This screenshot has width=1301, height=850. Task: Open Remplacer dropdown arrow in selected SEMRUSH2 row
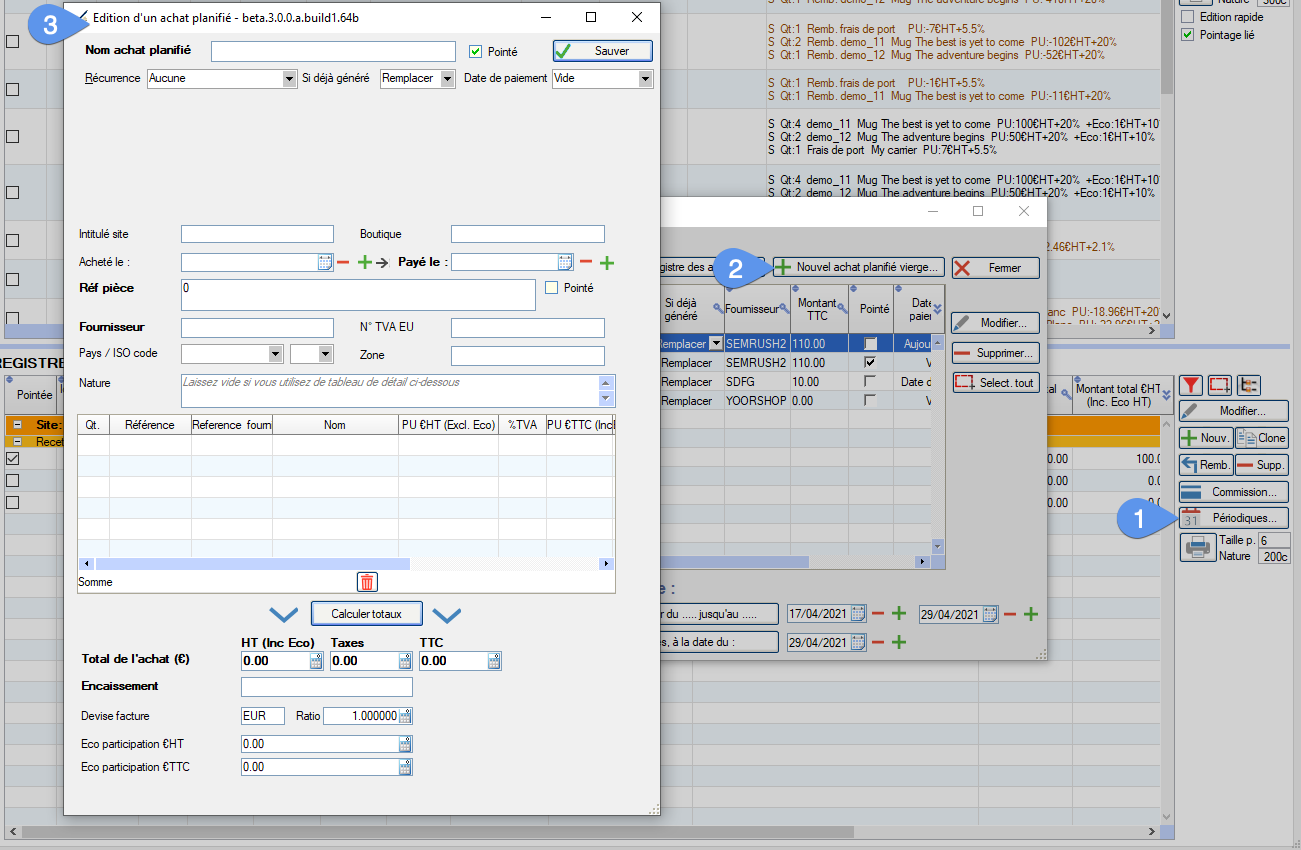pyautogui.click(x=716, y=344)
